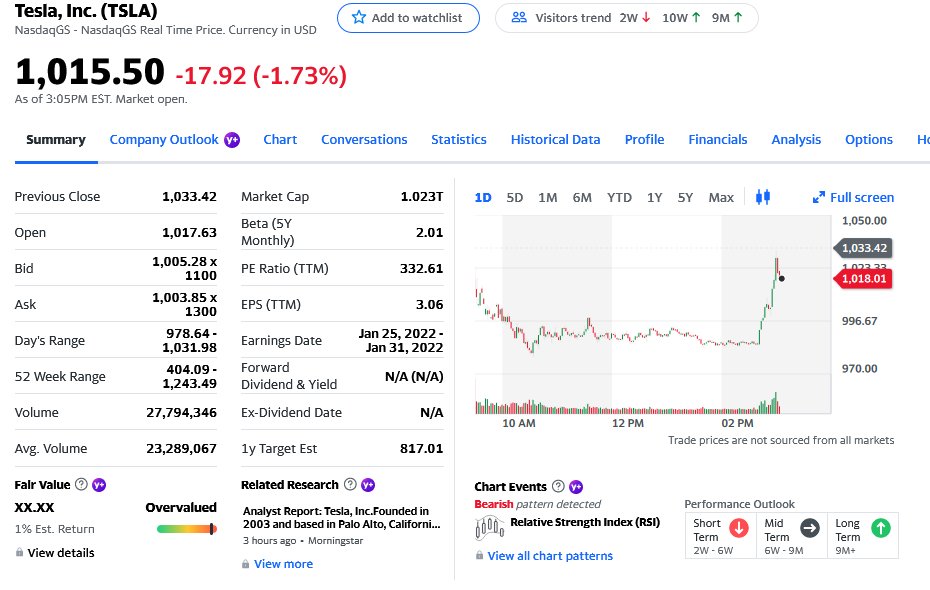Click the lock icon beside View details

[20, 552]
